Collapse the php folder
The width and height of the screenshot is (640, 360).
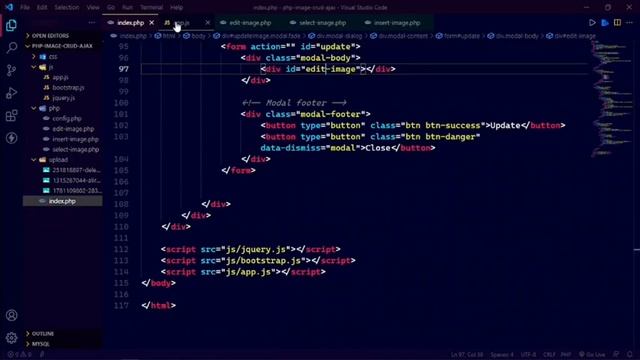click(x=62, y=108)
